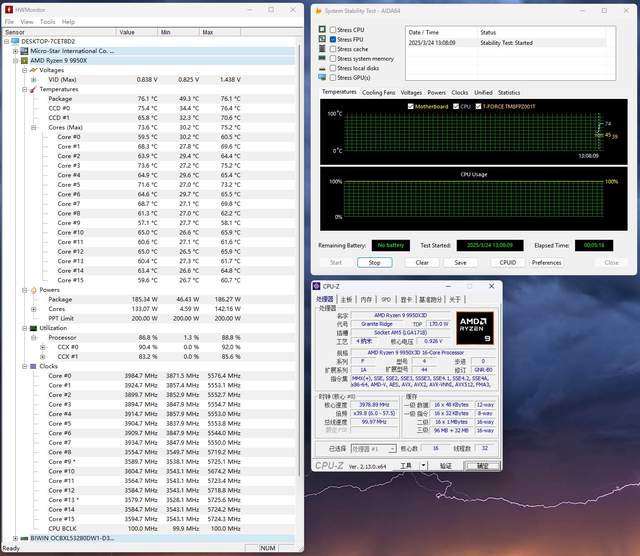This screenshot has height=556, width=640.
Task: Collapse the Temperatures node
Action: [x=24, y=89]
